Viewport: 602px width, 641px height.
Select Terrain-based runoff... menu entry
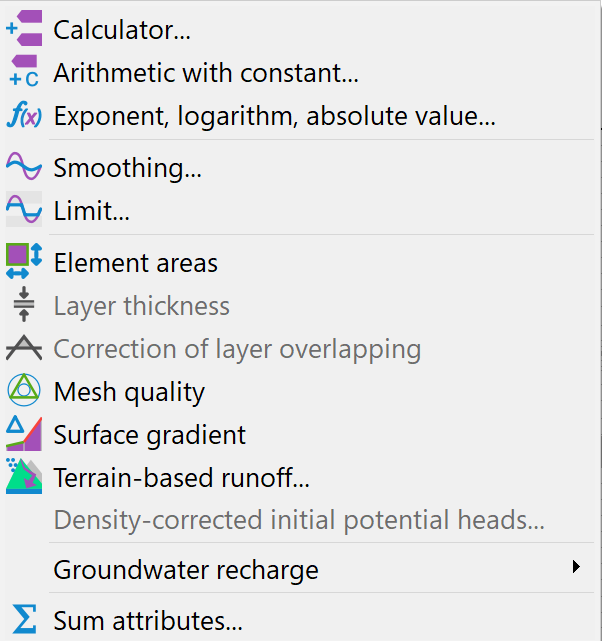point(181,478)
